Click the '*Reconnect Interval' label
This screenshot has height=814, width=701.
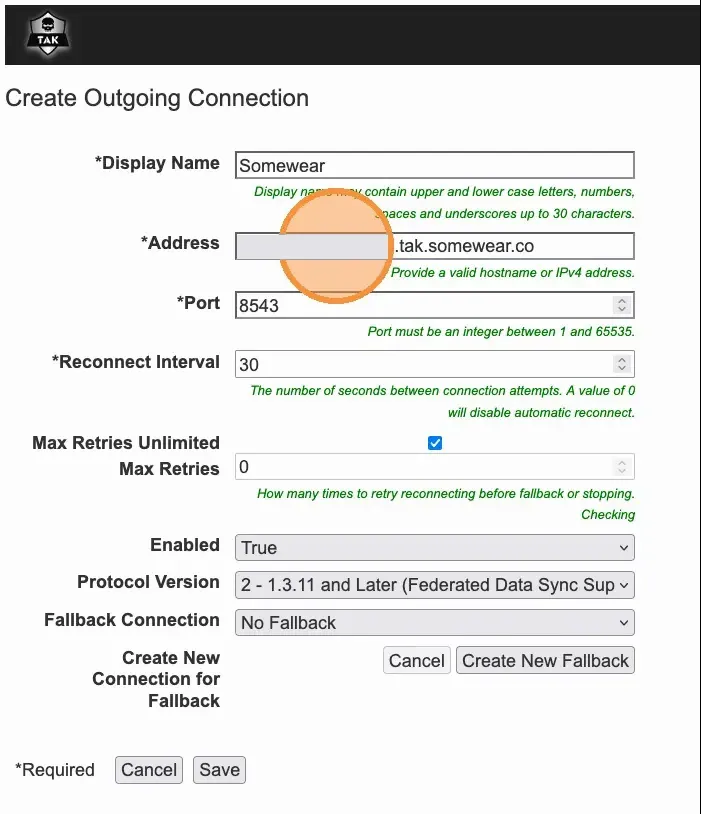[136, 362]
